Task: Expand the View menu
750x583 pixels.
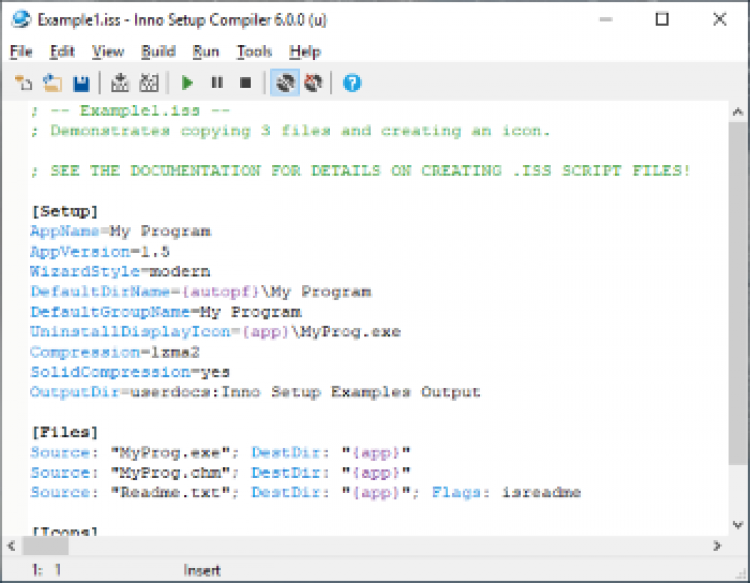Action: (x=108, y=51)
